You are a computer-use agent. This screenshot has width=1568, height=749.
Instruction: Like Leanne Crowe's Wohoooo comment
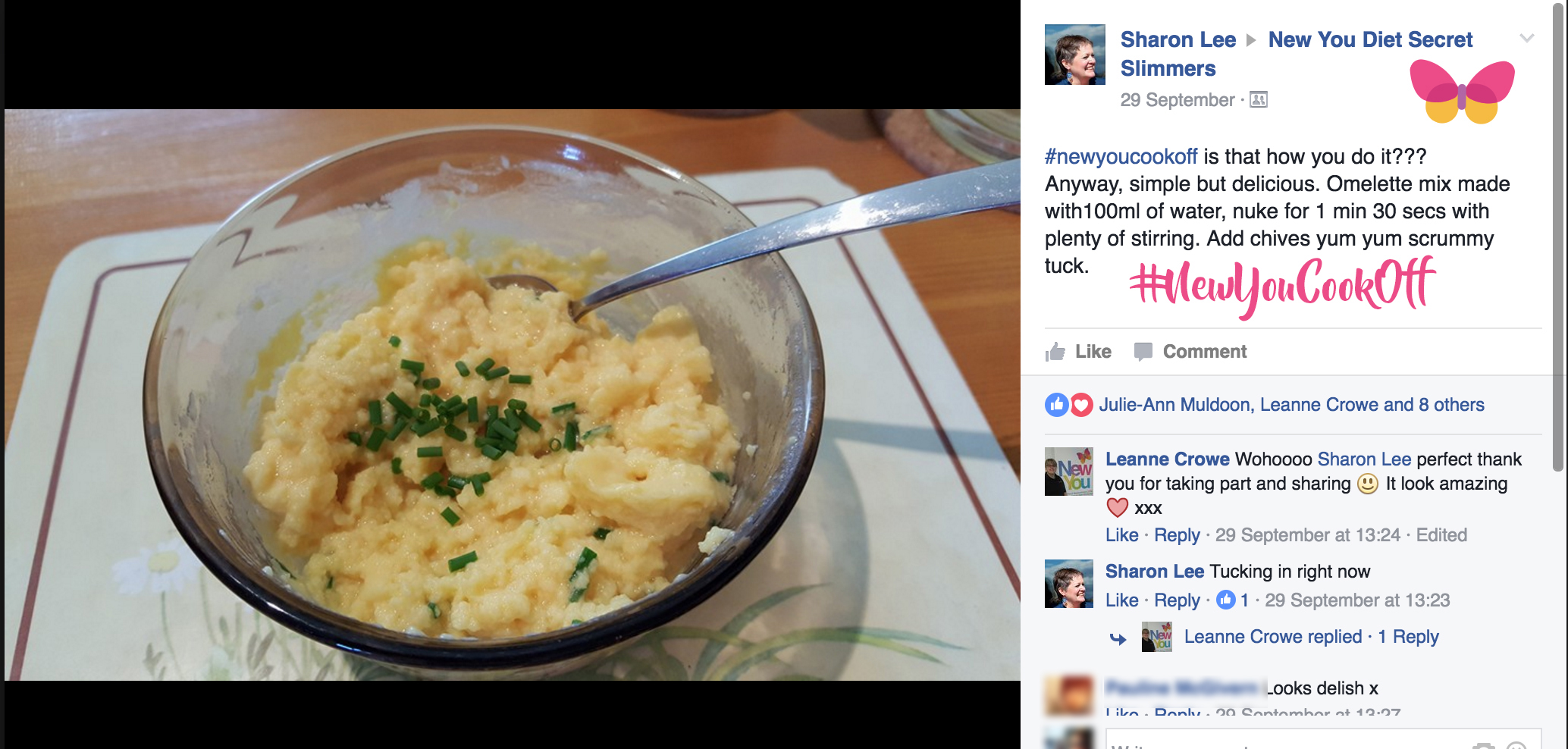point(1121,535)
